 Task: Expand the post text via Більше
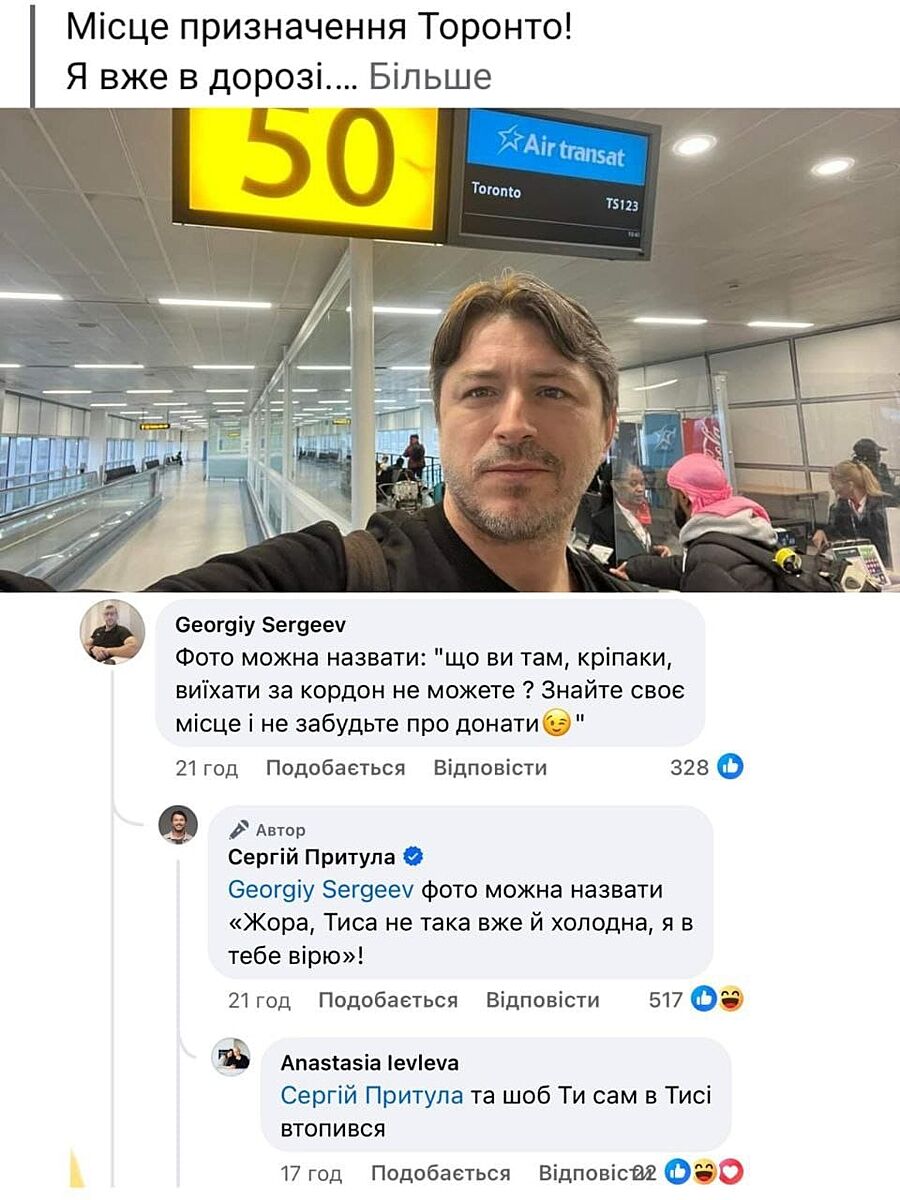[x=430, y=76]
